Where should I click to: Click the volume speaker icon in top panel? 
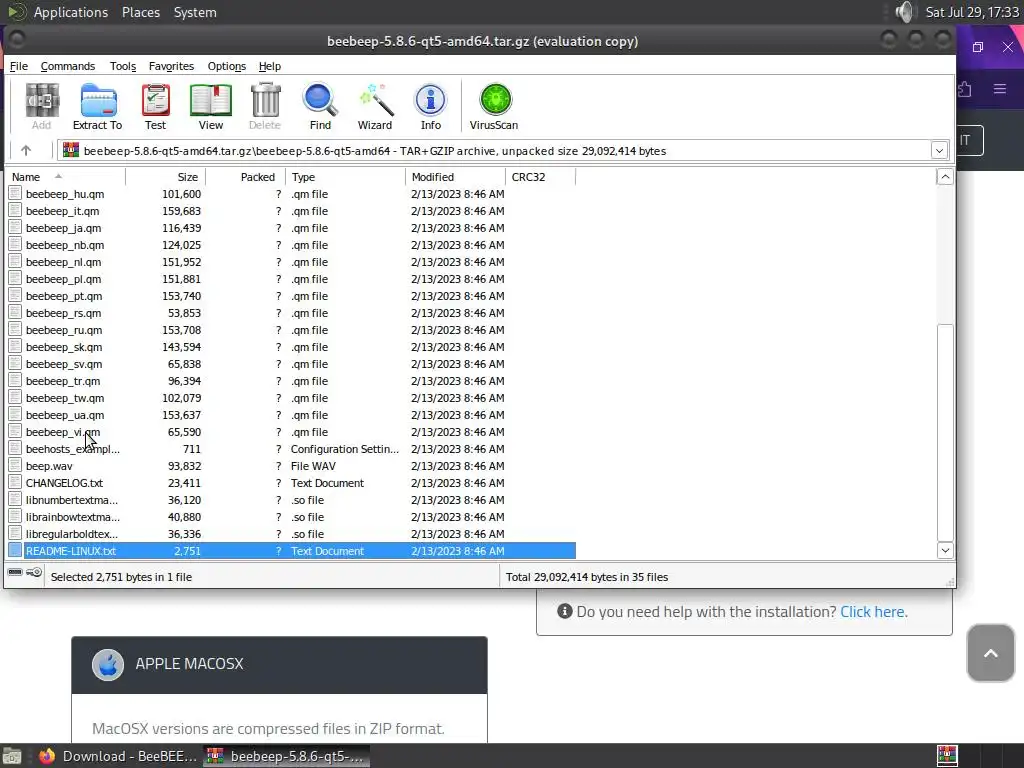[904, 12]
